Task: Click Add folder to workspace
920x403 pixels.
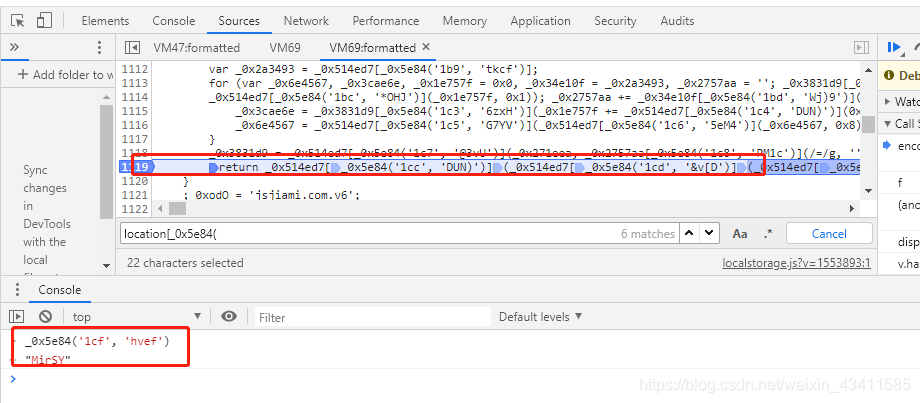Action: [66, 74]
